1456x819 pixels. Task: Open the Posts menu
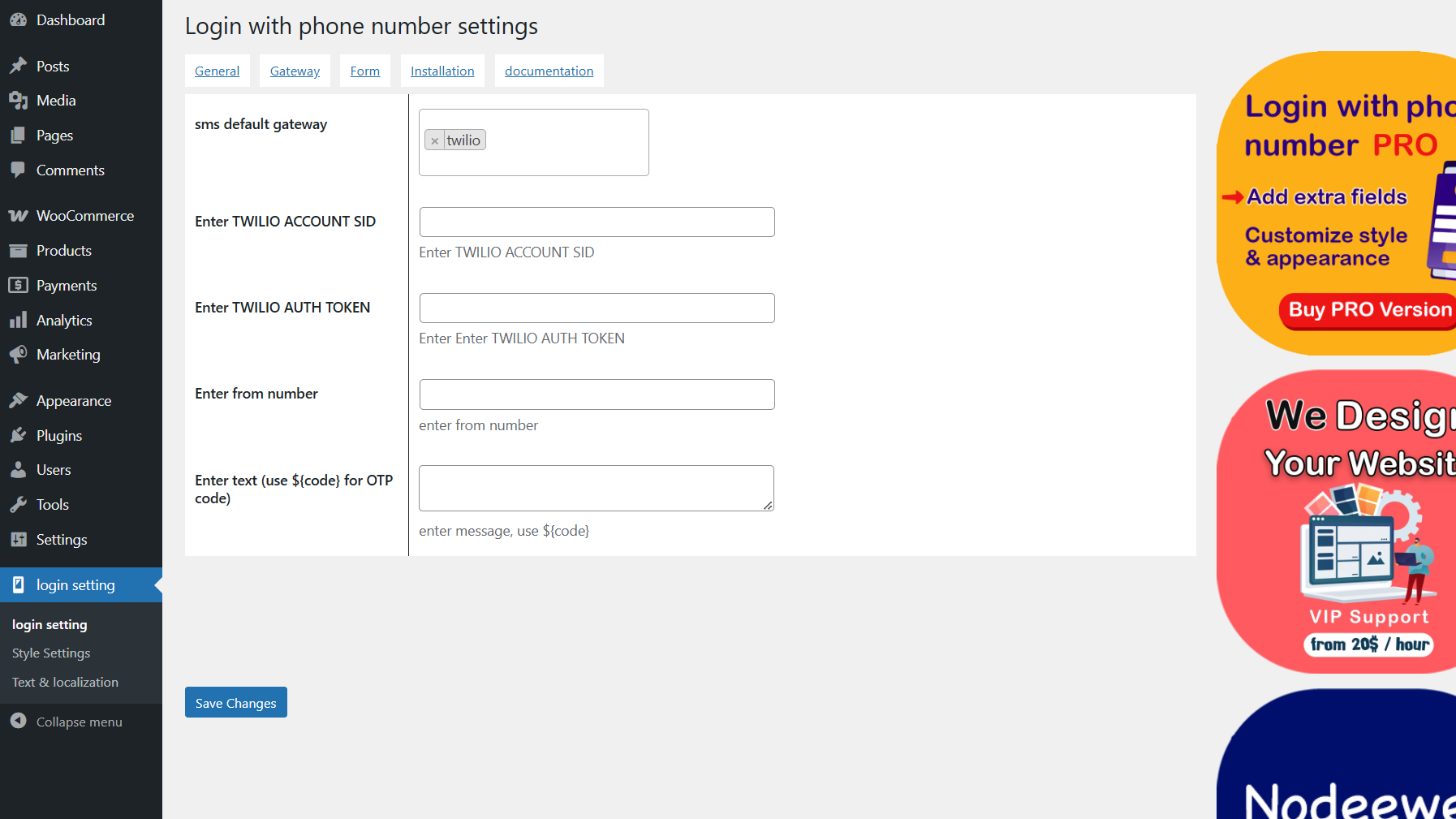81,67
